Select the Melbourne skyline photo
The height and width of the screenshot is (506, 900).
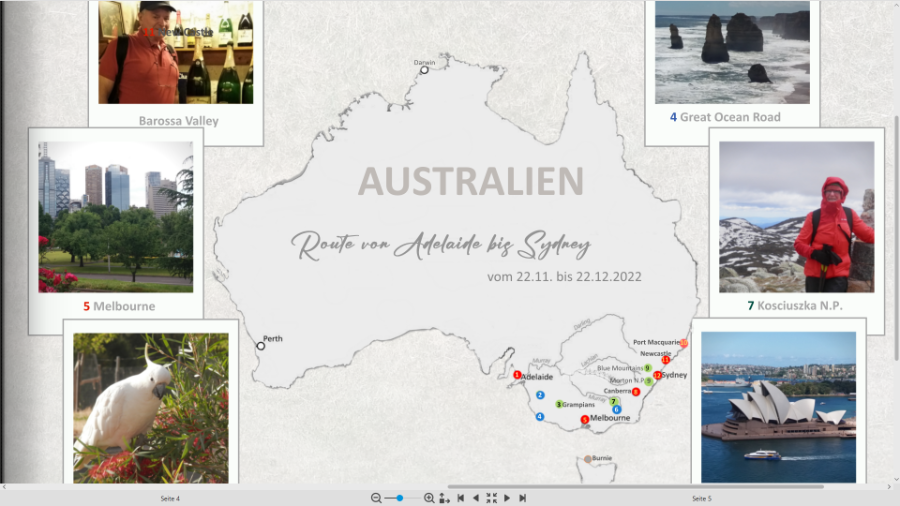pyautogui.click(x=116, y=216)
